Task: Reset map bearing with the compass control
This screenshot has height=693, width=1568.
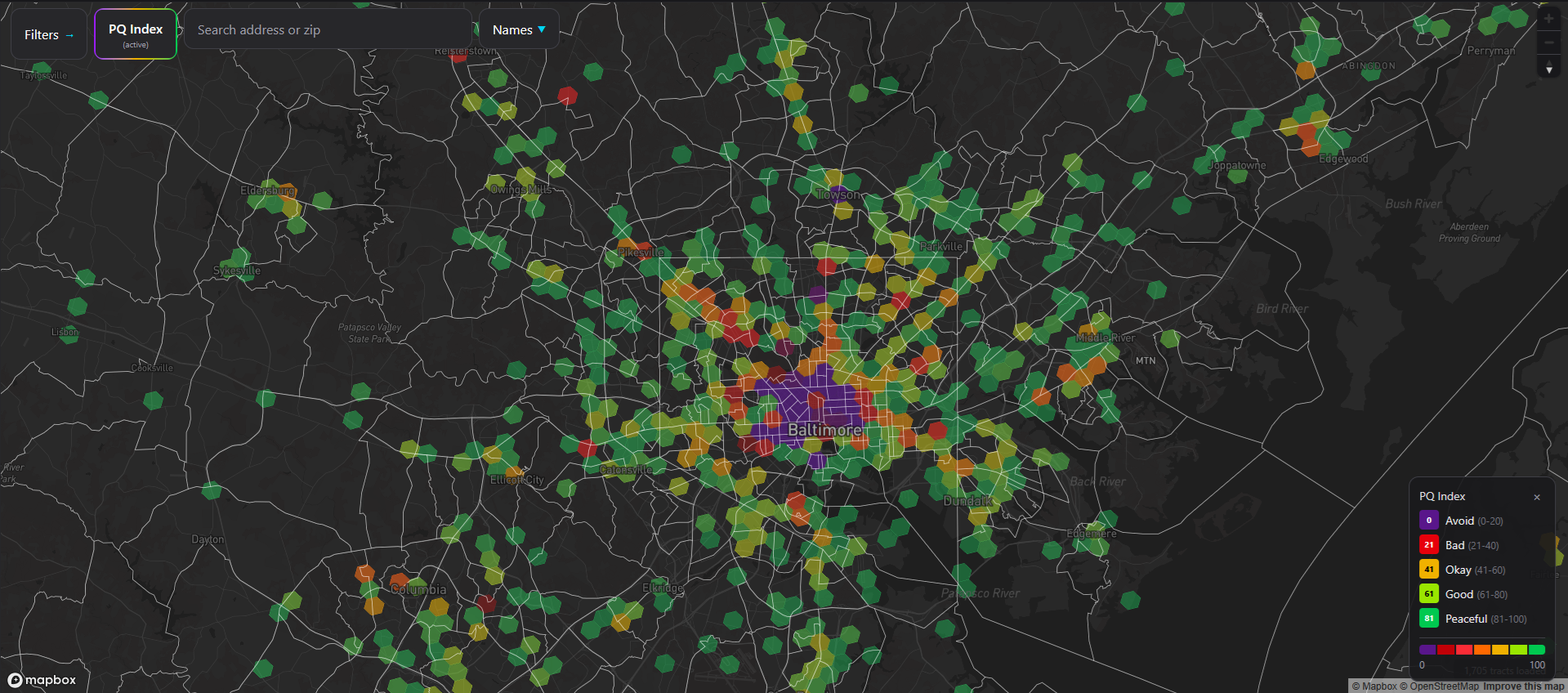Action: point(1548,66)
